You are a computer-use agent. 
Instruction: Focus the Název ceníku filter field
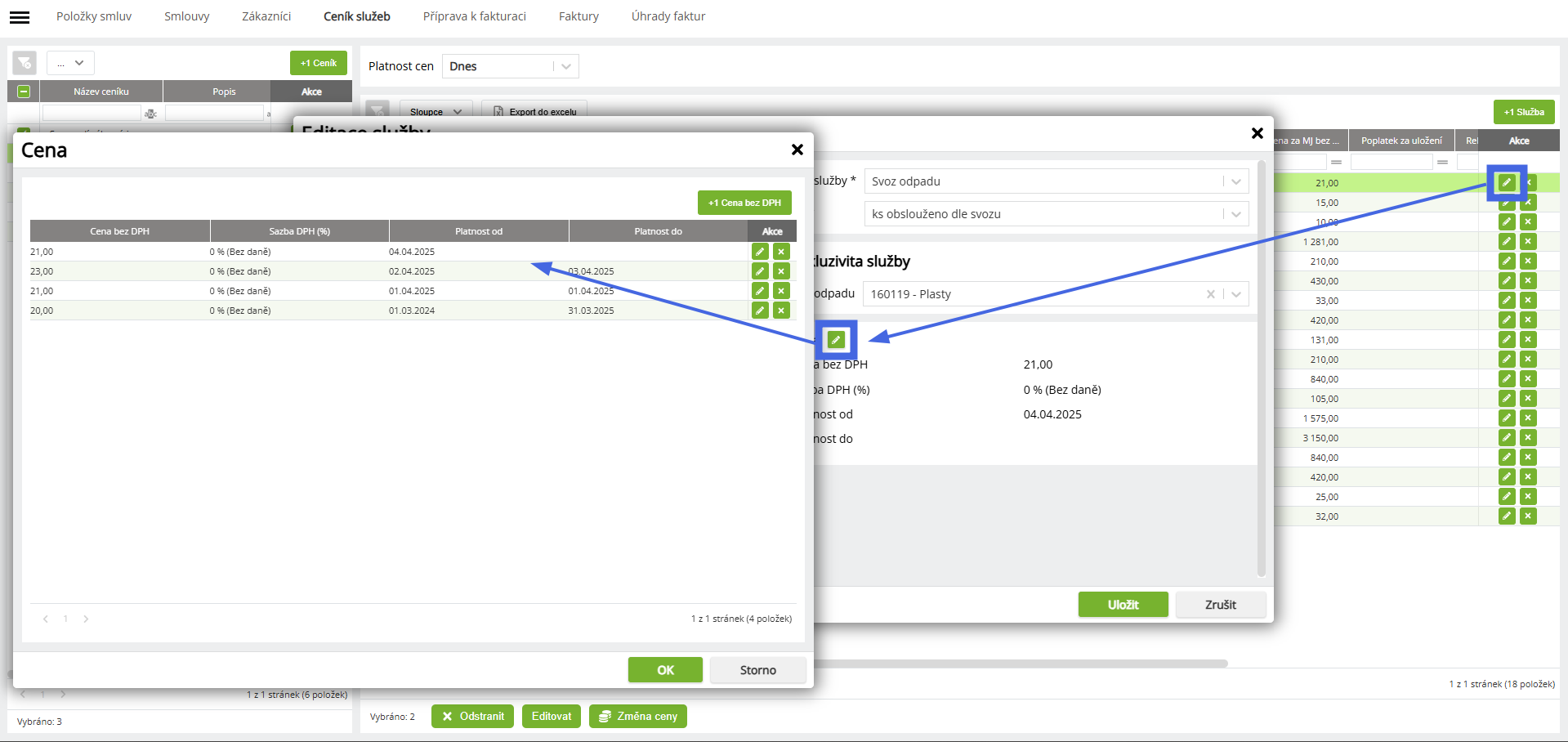coord(92,113)
